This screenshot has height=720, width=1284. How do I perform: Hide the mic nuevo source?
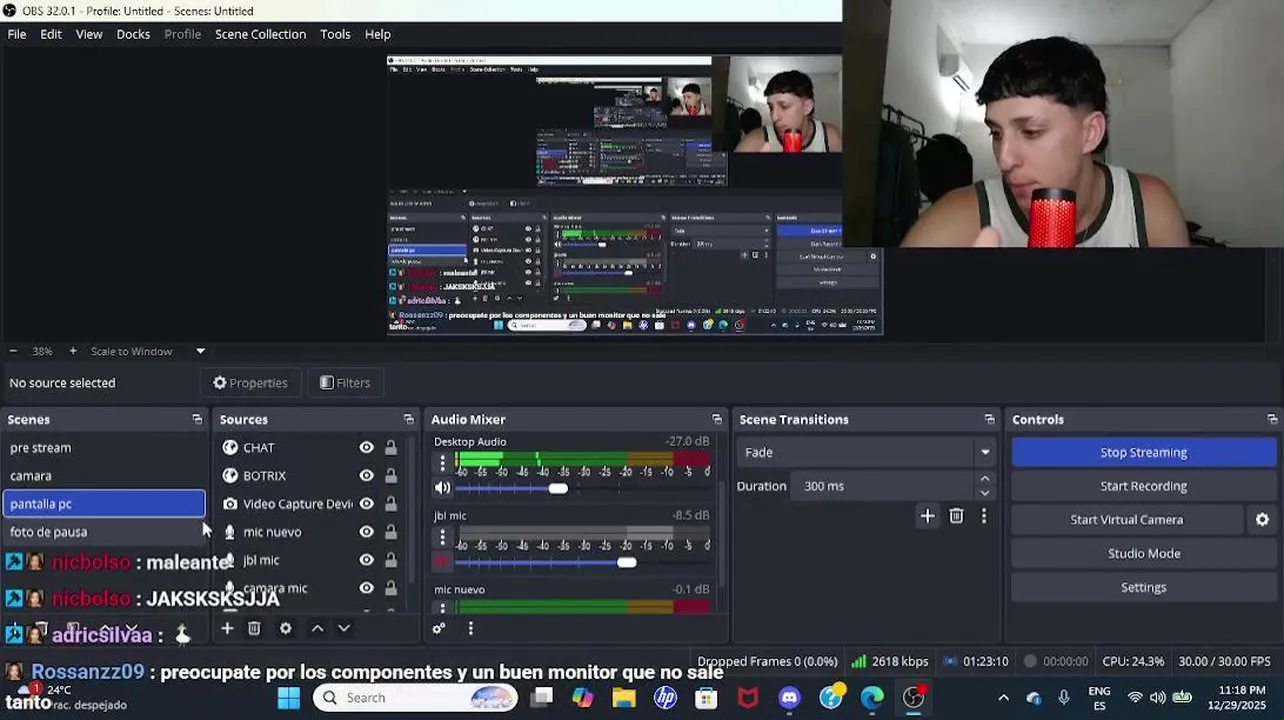(366, 532)
